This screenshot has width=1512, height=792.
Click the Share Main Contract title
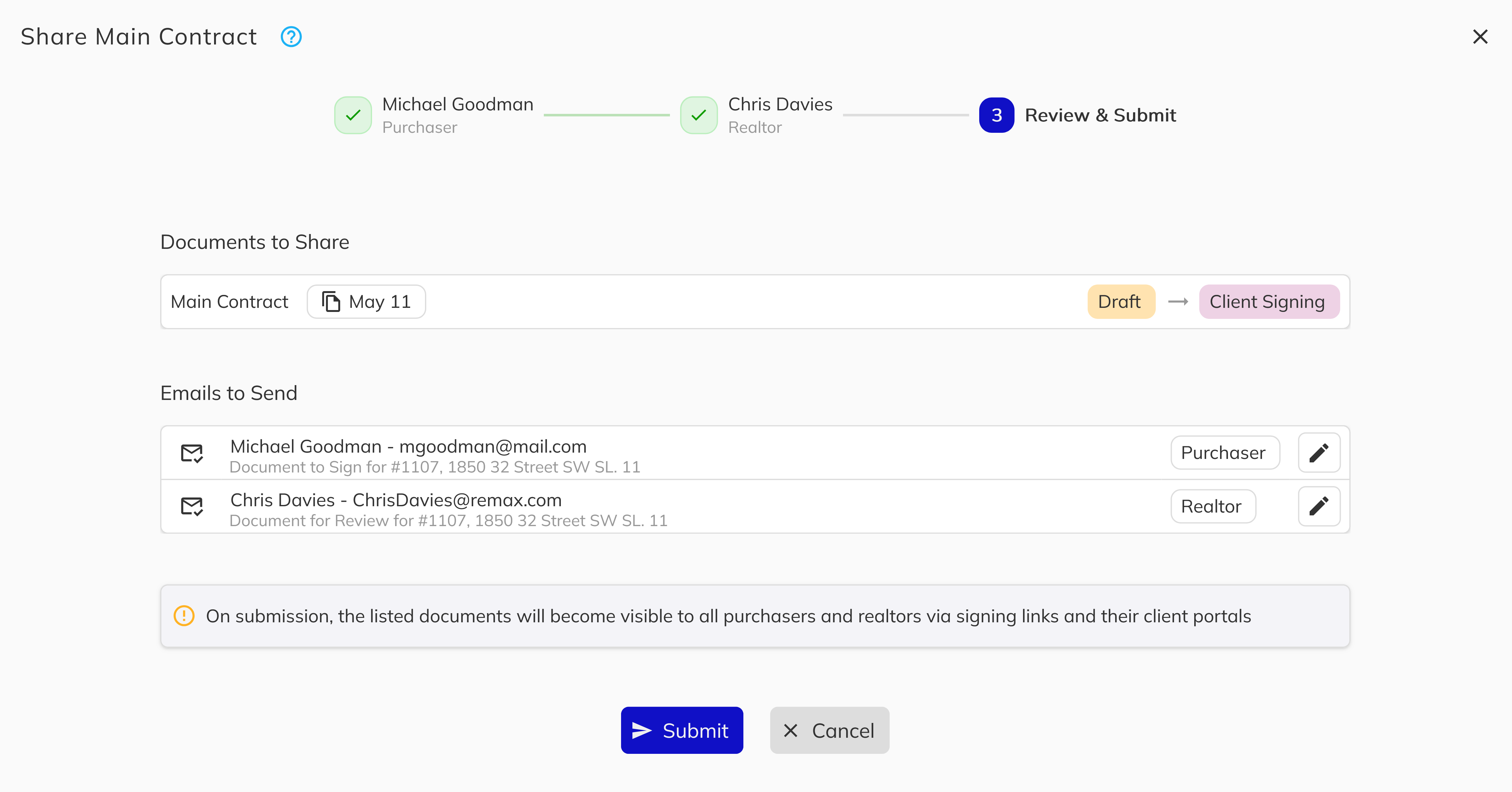click(138, 36)
